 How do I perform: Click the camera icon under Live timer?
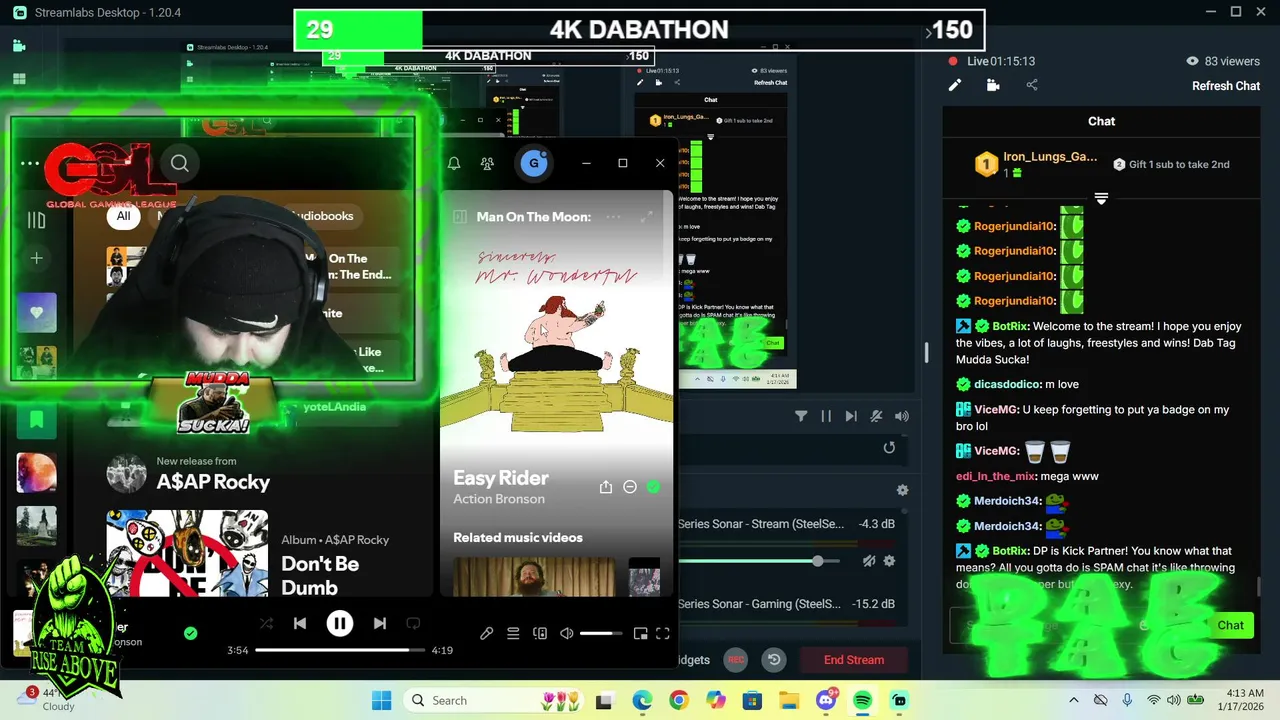pyautogui.click(x=993, y=86)
